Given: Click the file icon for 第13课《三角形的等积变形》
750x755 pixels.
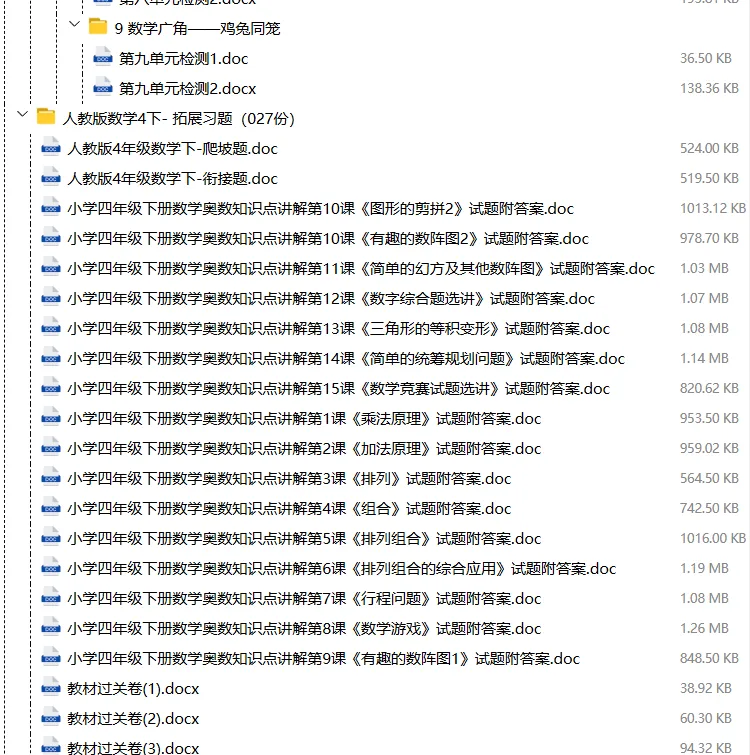Looking at the screenshot, I should [51, 326].
